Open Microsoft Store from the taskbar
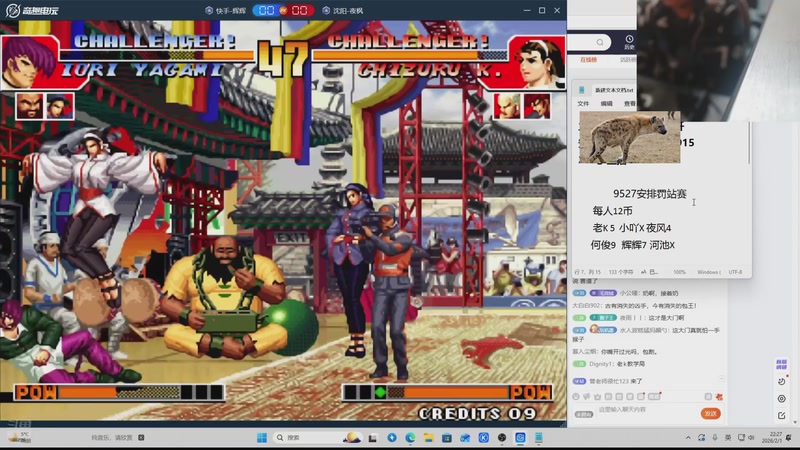This screenshot has height=450, width=800. (447, 438)
